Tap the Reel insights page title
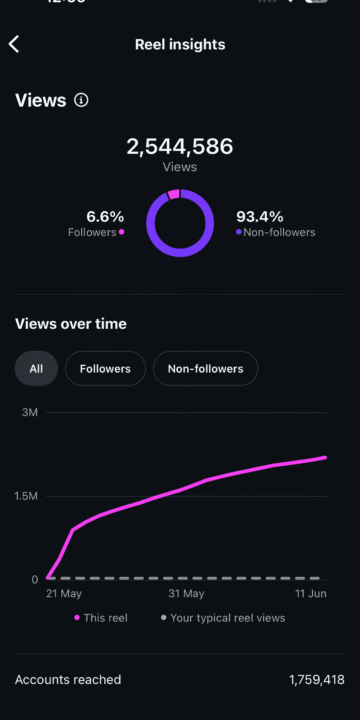The height and width of the screenshot is (720, 360). click(x=180, y=45)
